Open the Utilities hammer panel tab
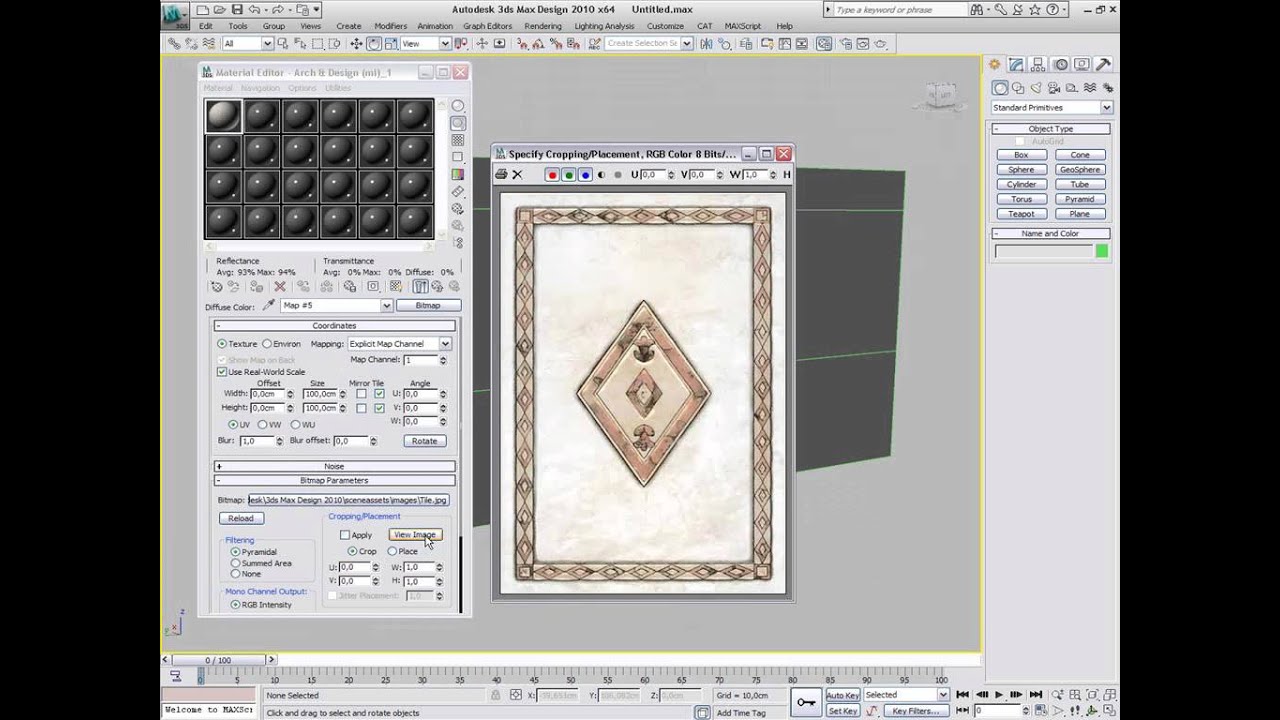 (x=1103, y=64)
